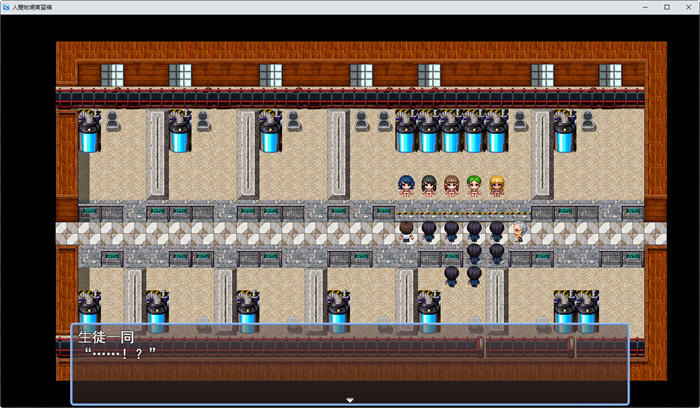Click the blue-haired character sprite
This screenshot has width=700, height=408.
click(x=406, y=186)
